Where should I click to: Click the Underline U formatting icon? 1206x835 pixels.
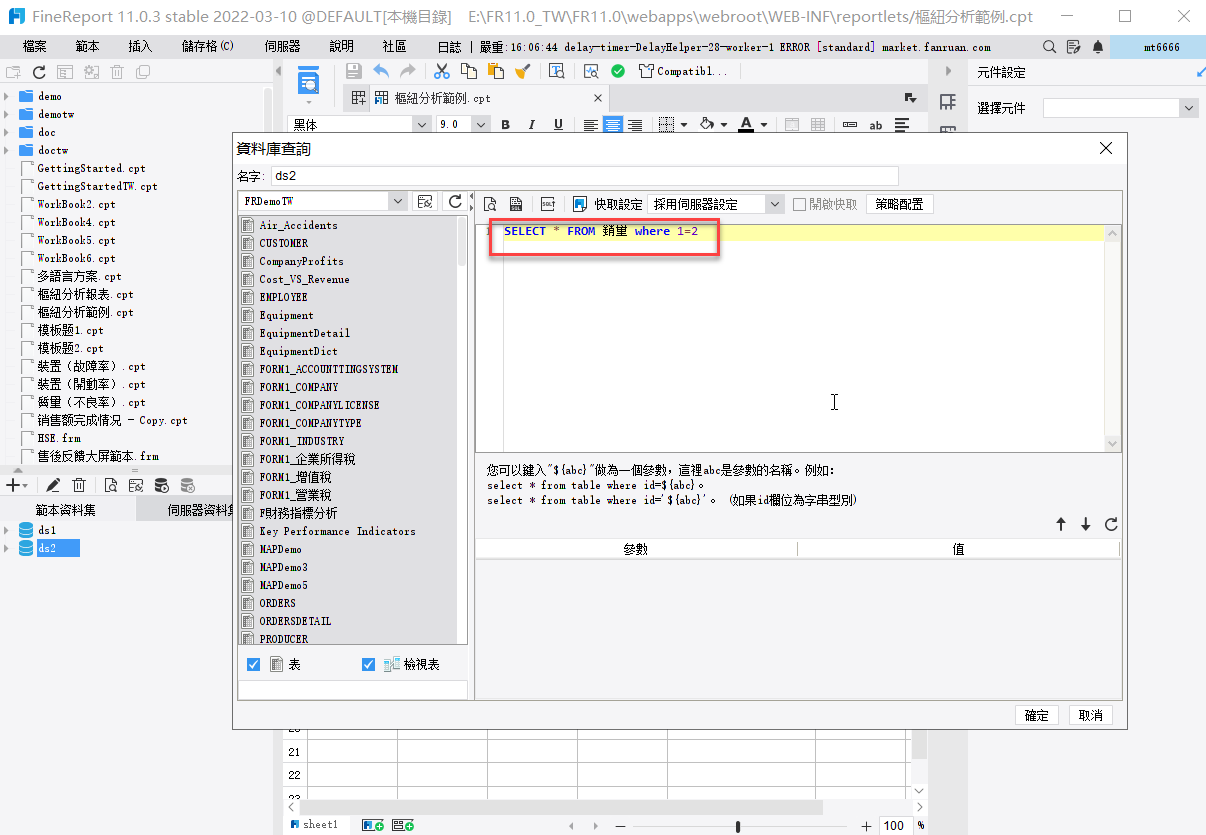point(558,125)
